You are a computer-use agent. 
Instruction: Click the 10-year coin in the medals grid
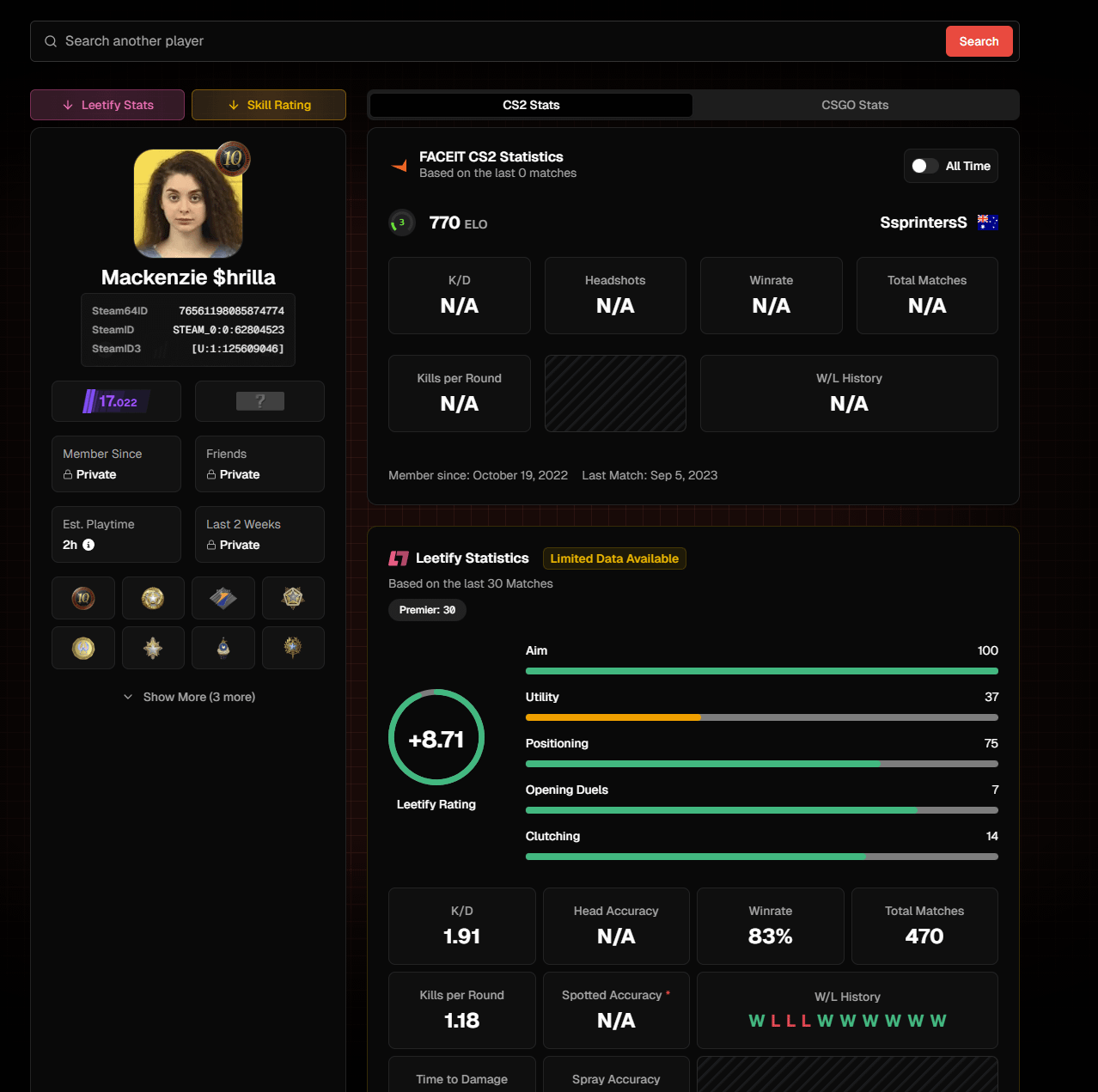coord(83,598)
